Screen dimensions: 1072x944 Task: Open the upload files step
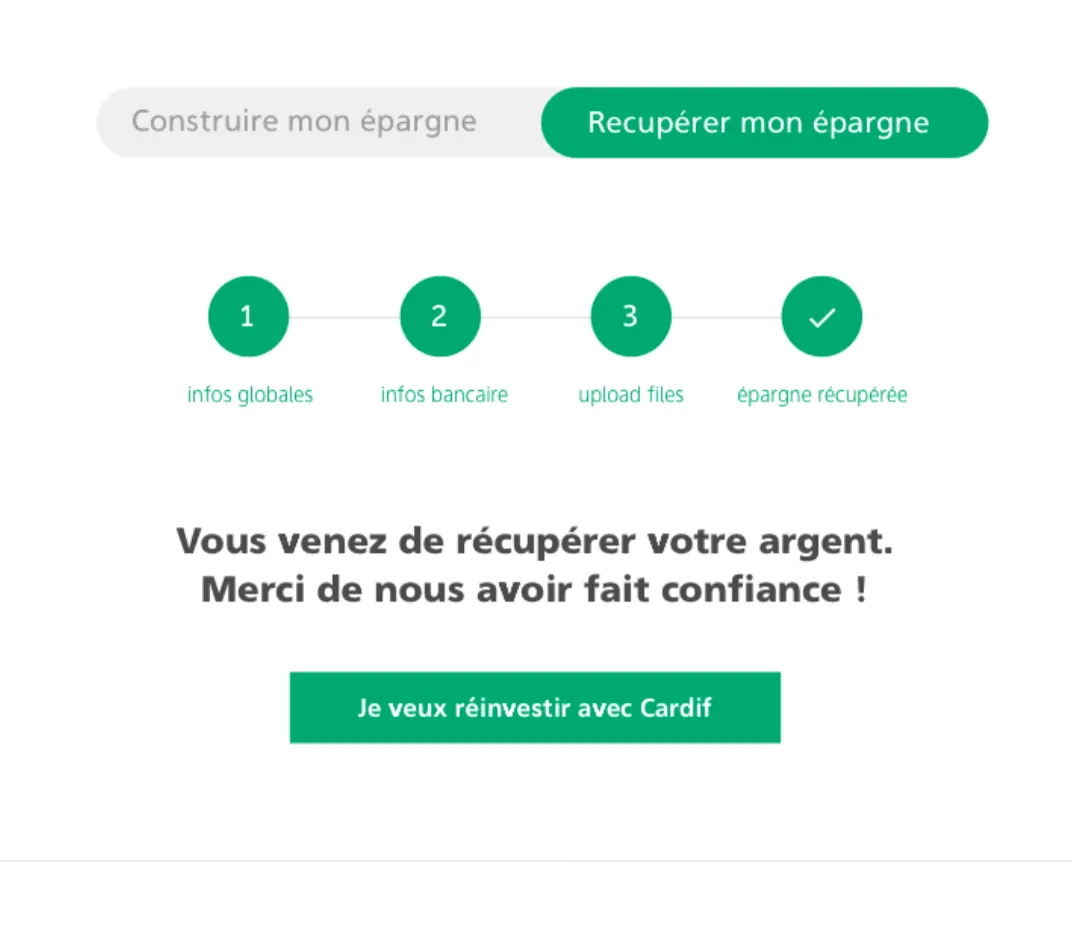630,394
